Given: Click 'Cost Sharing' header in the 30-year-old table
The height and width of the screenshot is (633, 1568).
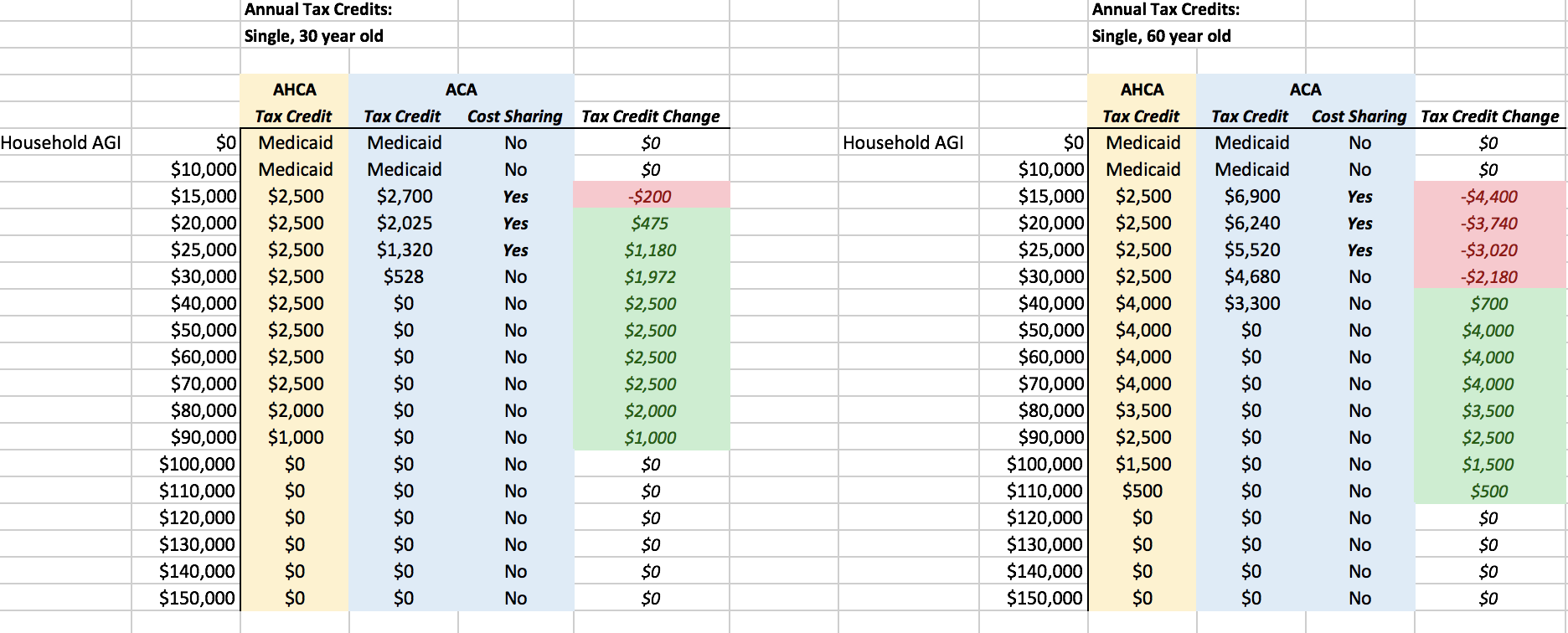Looking at the screenshot, I should (515, 116).
